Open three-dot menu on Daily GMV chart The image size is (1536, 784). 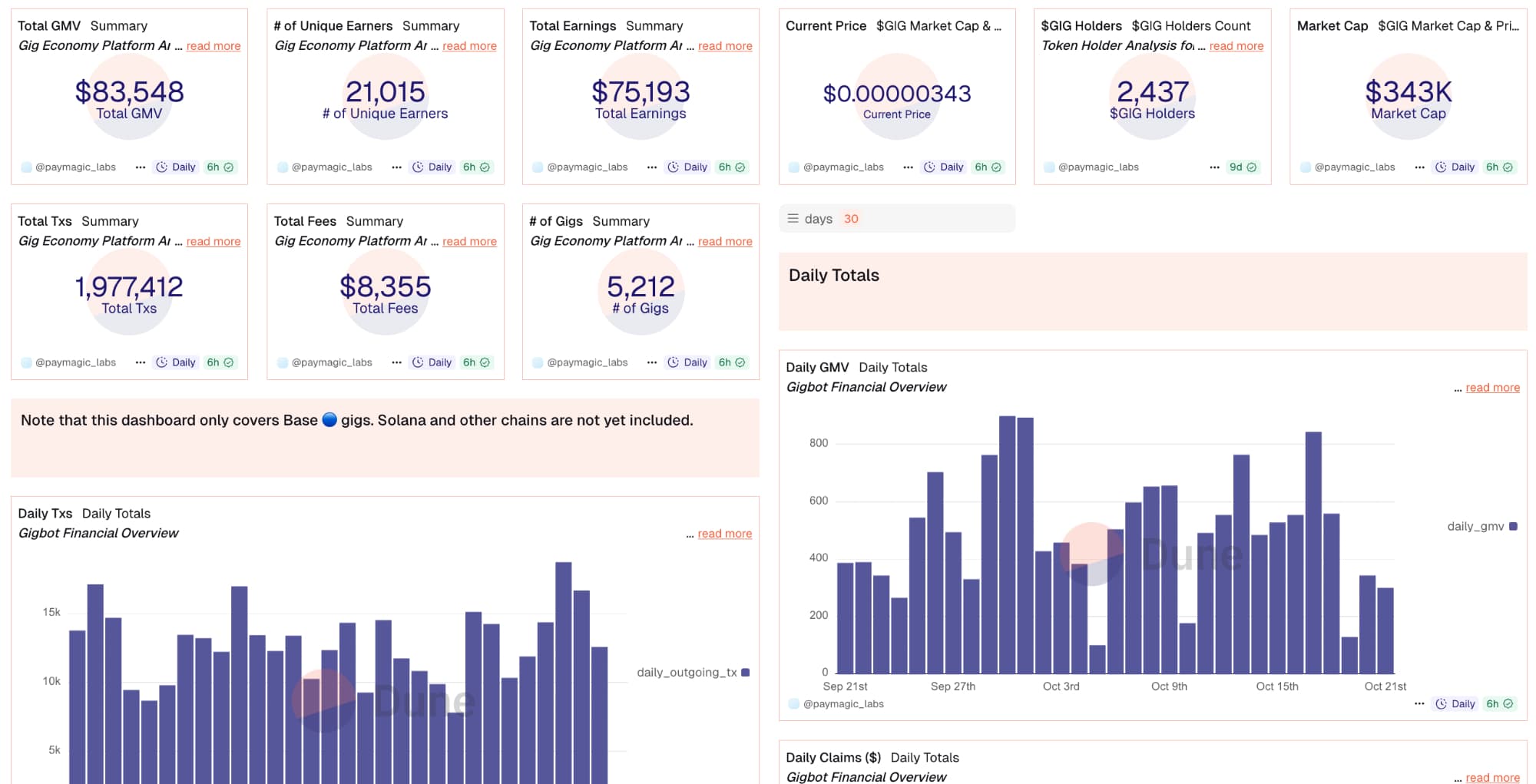click(x=1419, y=704)
